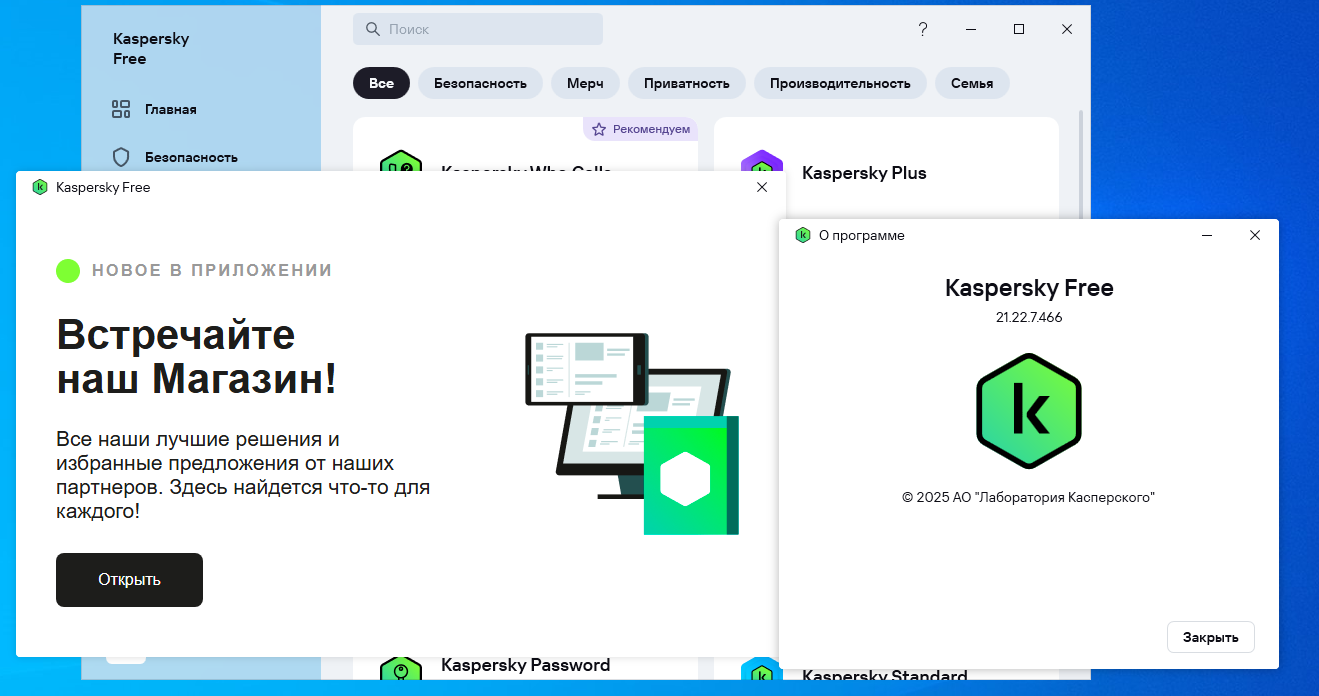The width and height of the screenshot is (1319, 696).
Task: Show the Приватность category
Action: tap(686, 83)
